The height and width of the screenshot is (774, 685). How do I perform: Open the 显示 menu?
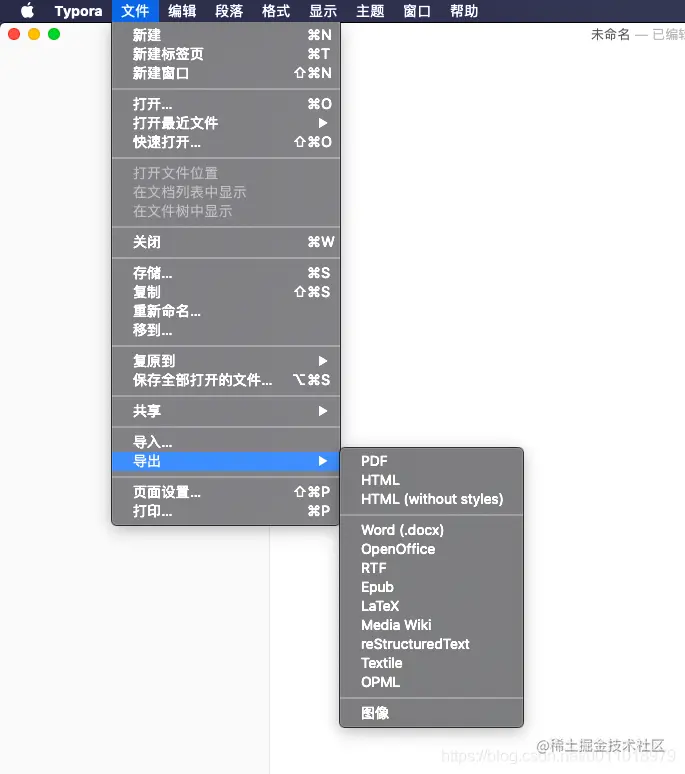[323, 11]
